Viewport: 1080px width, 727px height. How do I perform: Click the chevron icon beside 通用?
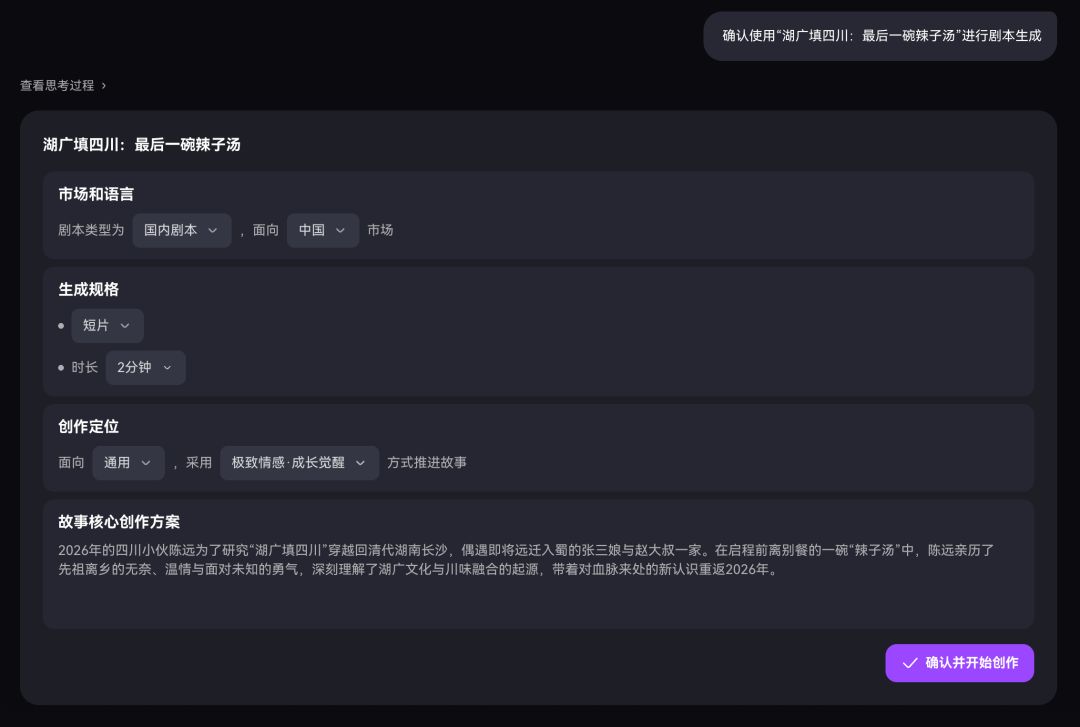(146, 463)
